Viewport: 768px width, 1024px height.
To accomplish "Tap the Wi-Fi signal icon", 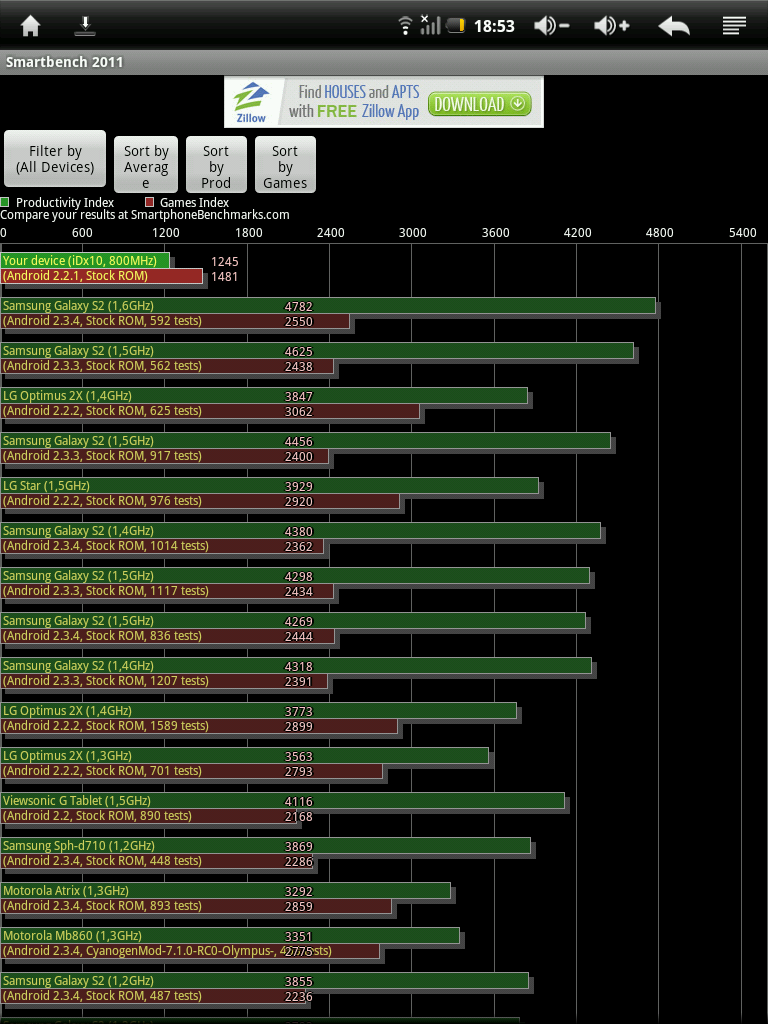I will pyautogui.click(x=405, y=26).
